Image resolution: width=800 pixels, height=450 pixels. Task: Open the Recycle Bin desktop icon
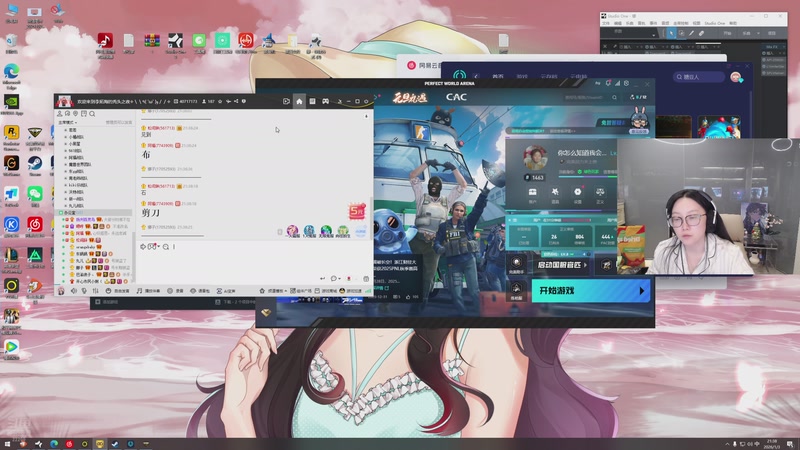click(x=11, y=40)
